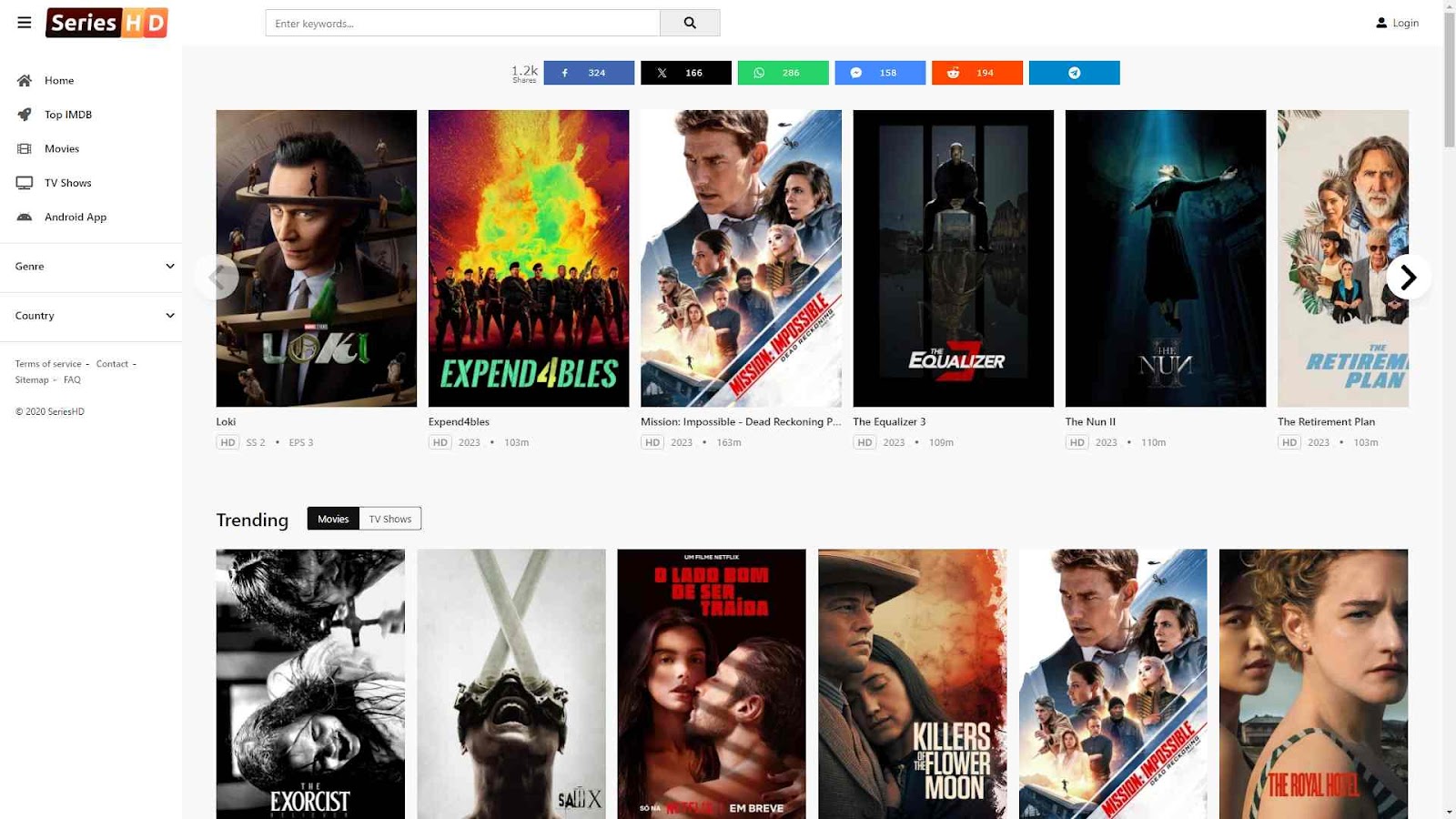Viewport: 1456px width, 819px height.
Task: Share on X (Twitter) button
Action: pos(686,73)
